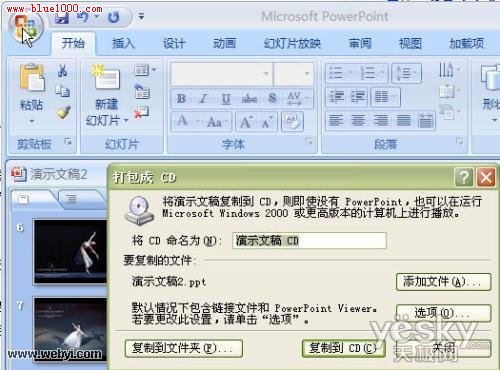Image resolution: width=500 pixels, height=370 pixels.
Task: Click the CD name input field
Action: pyautogui.click(x=309, y=240)
